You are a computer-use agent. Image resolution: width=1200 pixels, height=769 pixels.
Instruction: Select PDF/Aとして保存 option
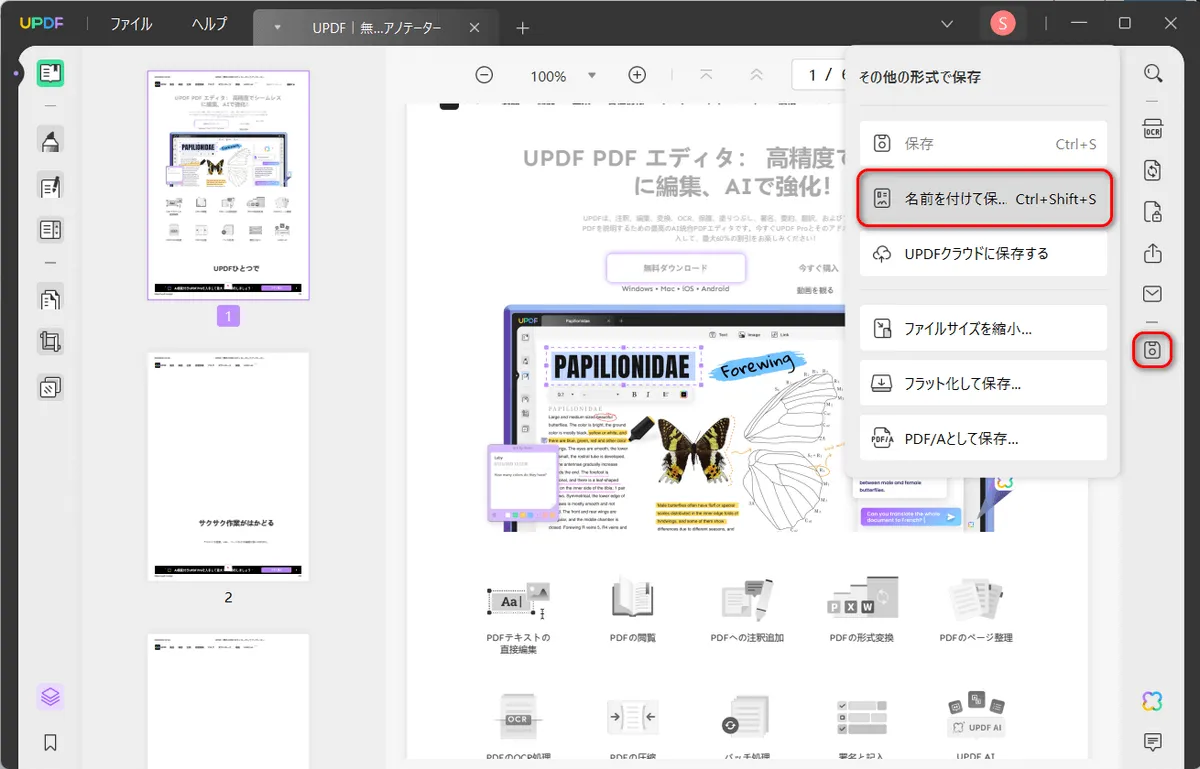pos(983,438)
